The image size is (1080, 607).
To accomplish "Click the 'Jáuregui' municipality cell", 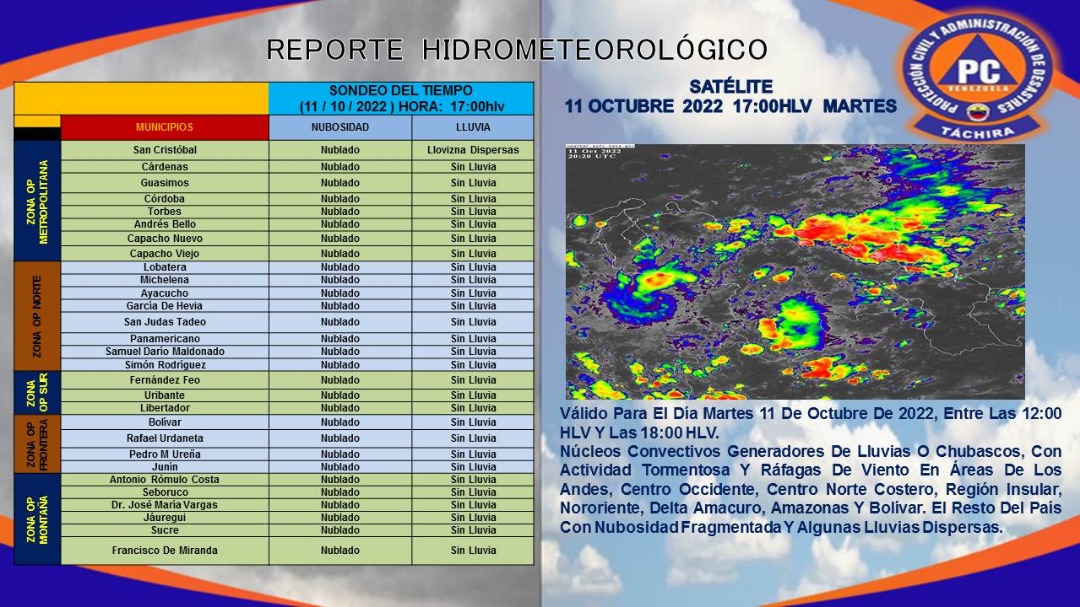I will [165, 517].
